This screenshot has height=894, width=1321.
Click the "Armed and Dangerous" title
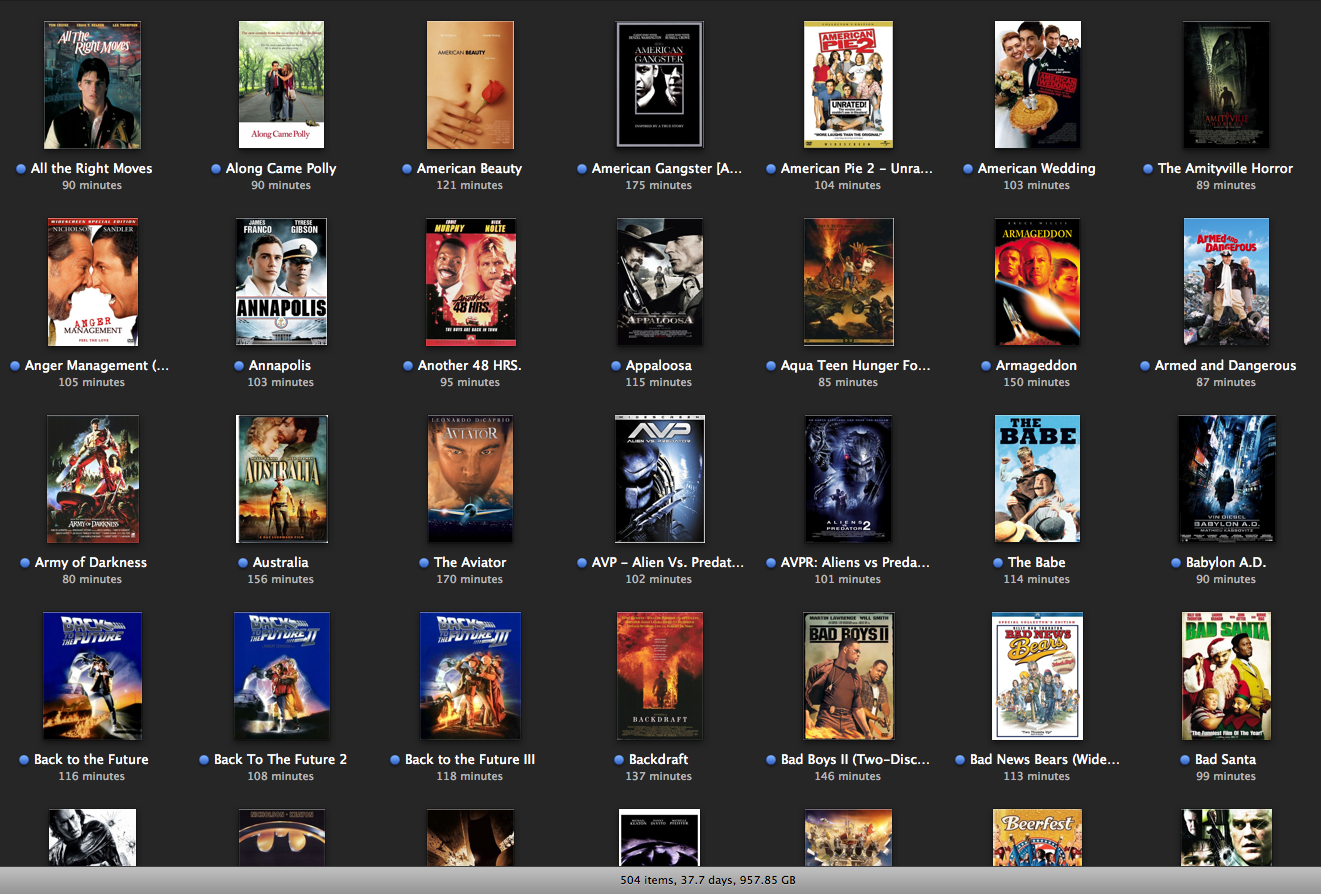coord(1225,365)
